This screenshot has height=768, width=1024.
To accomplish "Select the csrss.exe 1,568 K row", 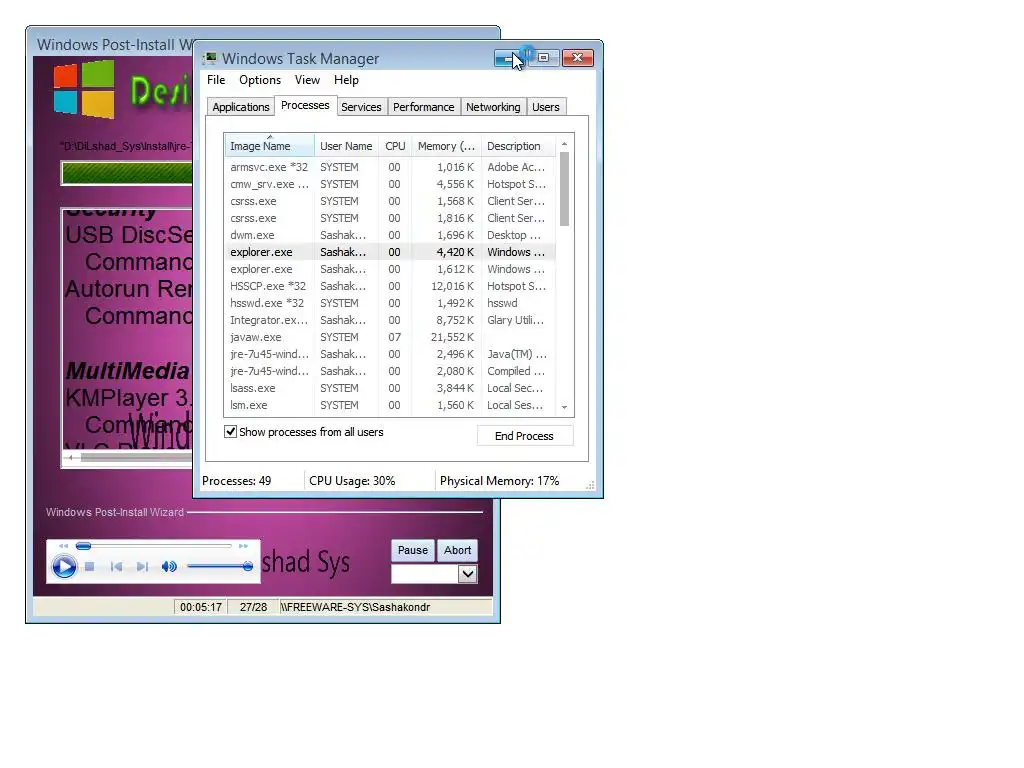I will coord(390,201).
